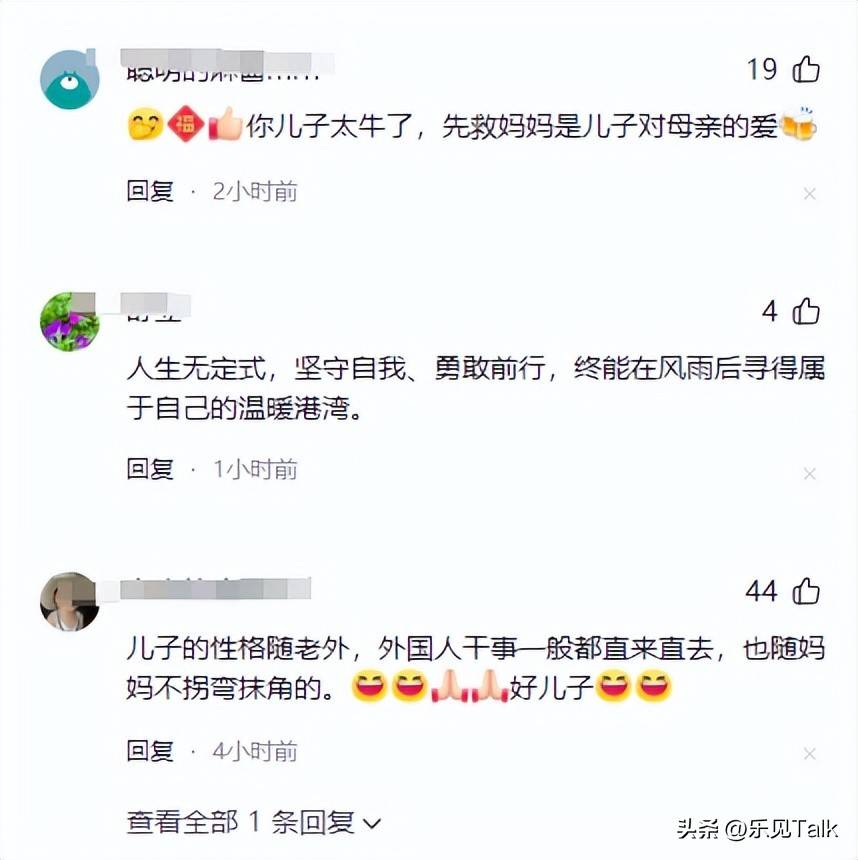
Task: Dismiss the third comment with x icon
Action: [809, 754]
